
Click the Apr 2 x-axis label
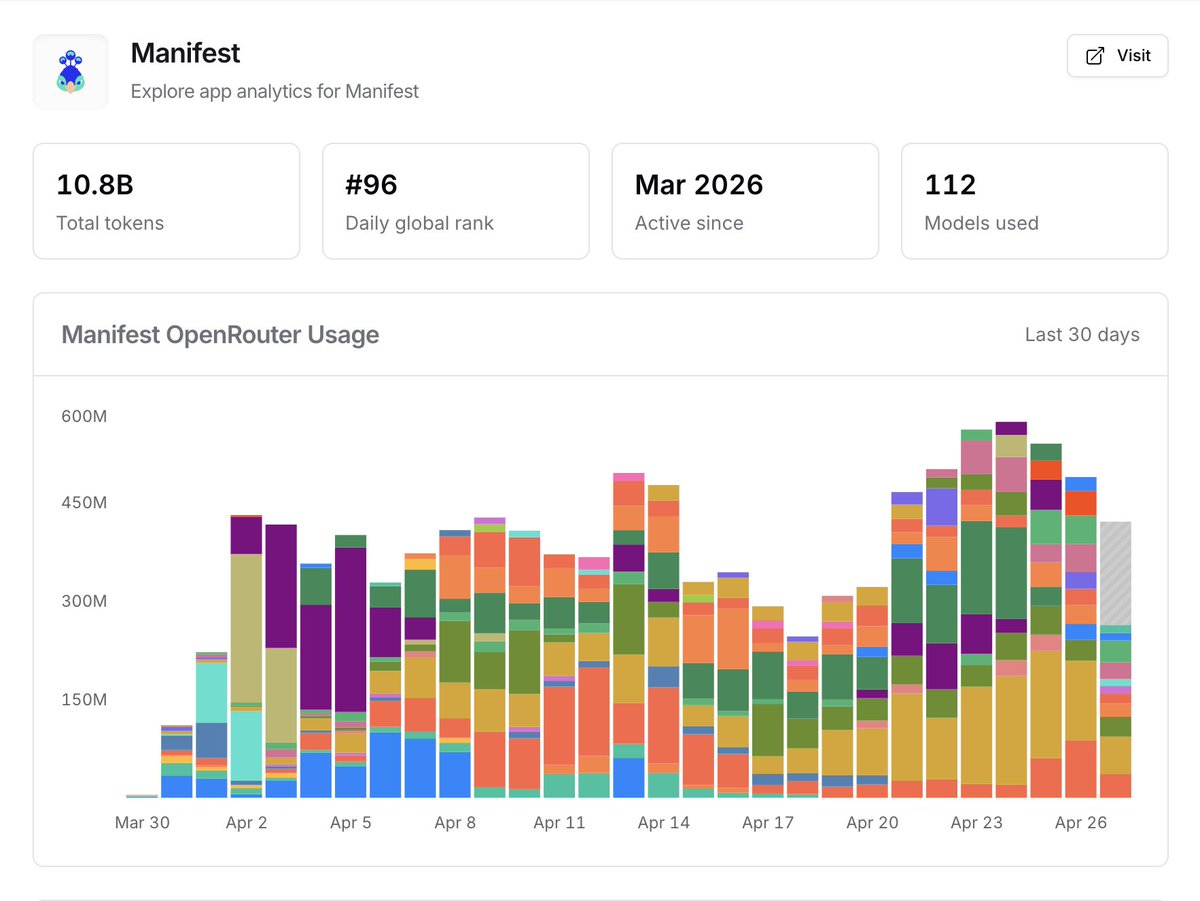pos(246,823)
